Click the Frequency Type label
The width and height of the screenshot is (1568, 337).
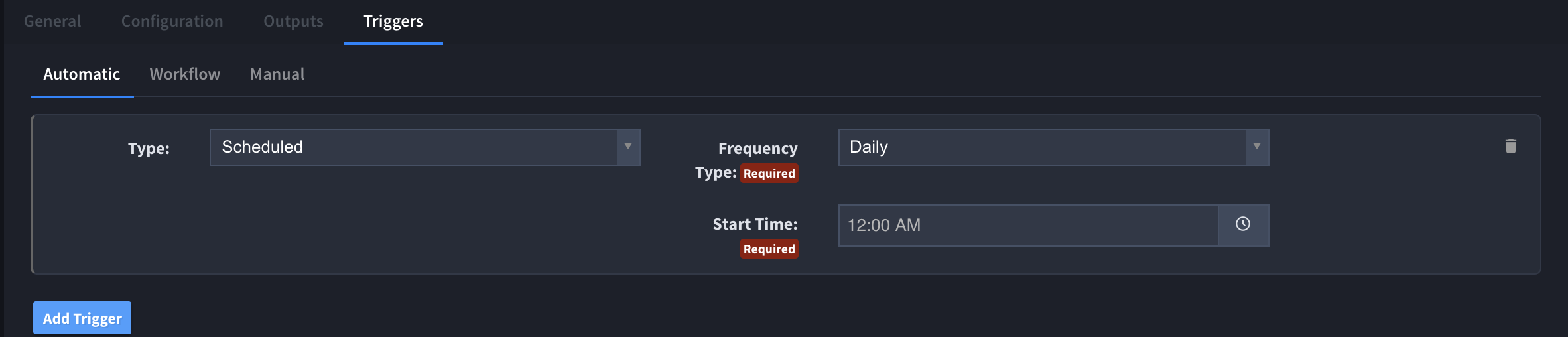[746, 160]
